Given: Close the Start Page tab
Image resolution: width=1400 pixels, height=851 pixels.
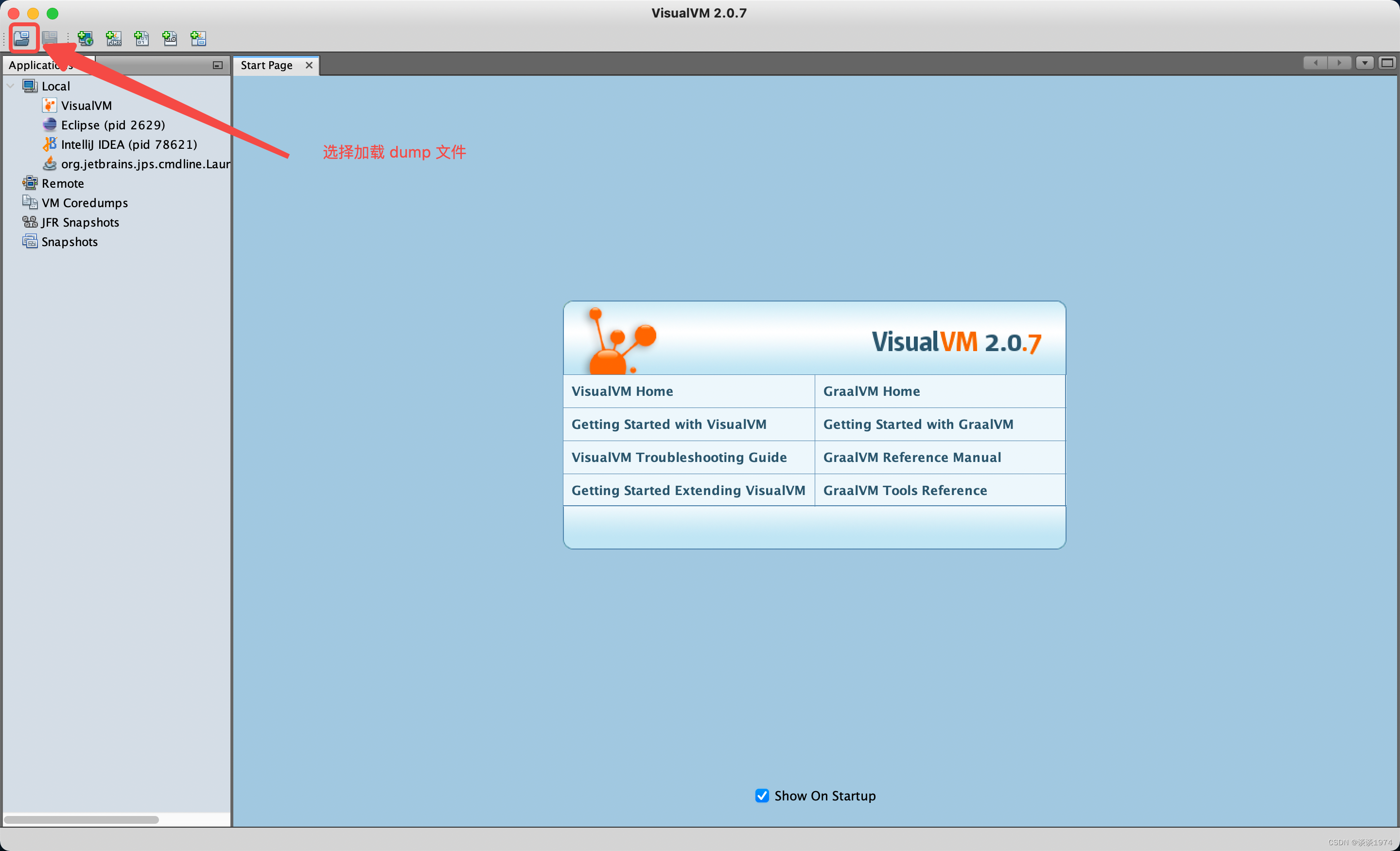Looking at the screenshot, I should 309,65.
